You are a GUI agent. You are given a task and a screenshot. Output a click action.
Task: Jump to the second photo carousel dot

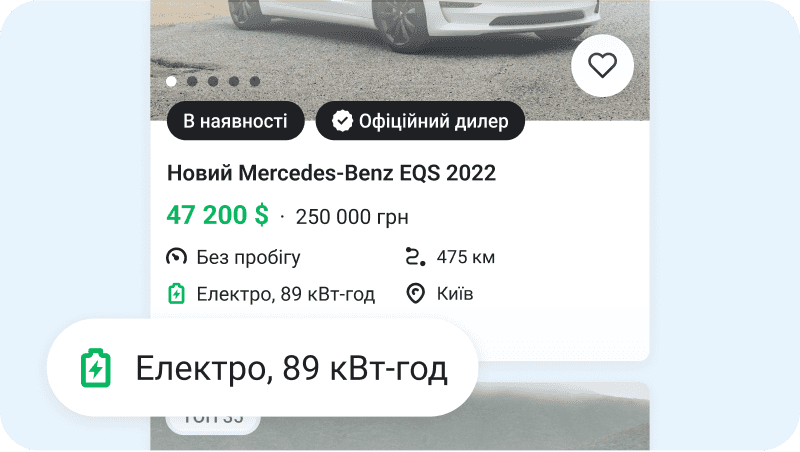[x=192, y=81]
